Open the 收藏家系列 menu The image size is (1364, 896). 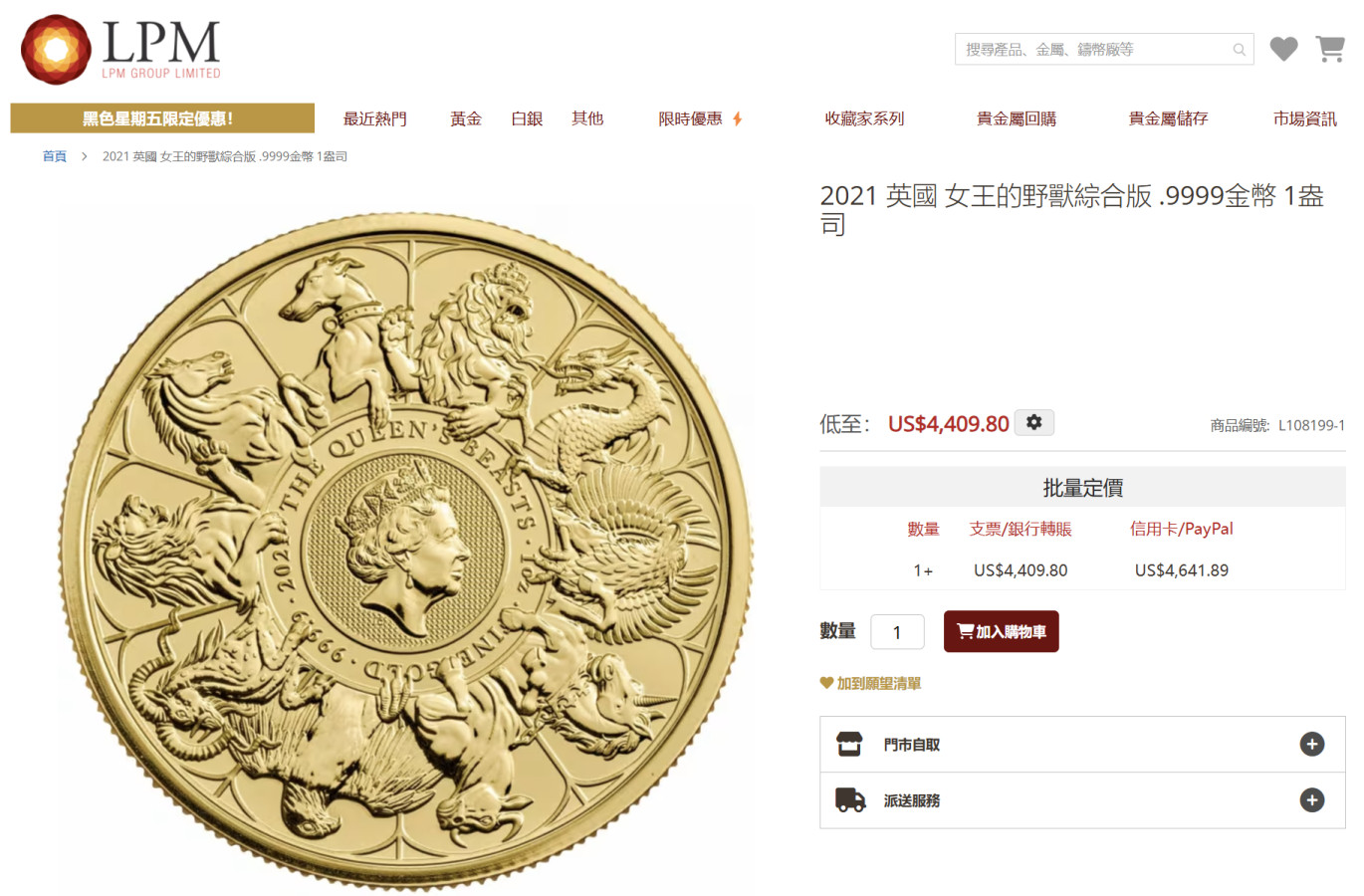tap(864, 118)
